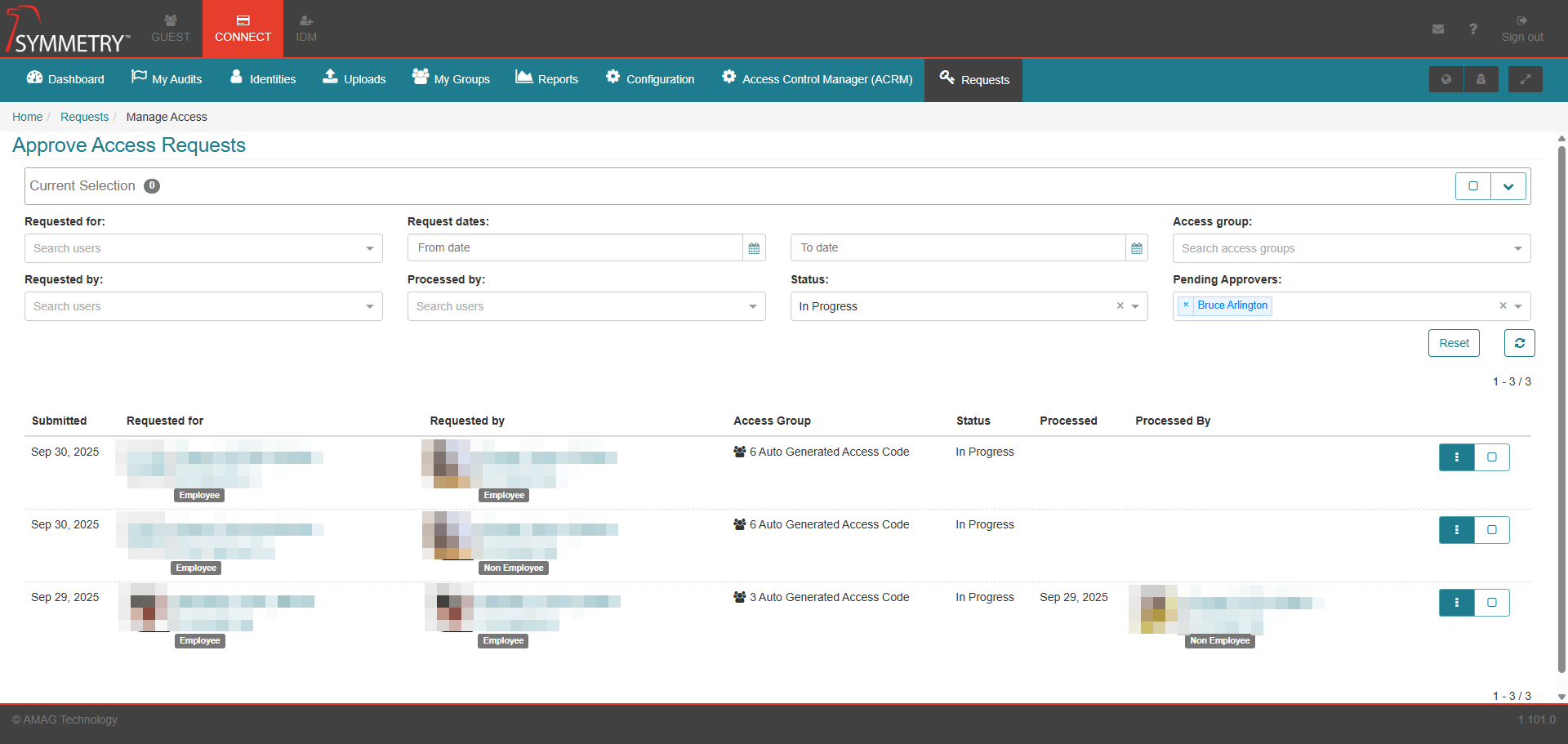Toggle select-all box in Current Selection bar
This screenshot has height=744, width=1568.
[1472, 186]
